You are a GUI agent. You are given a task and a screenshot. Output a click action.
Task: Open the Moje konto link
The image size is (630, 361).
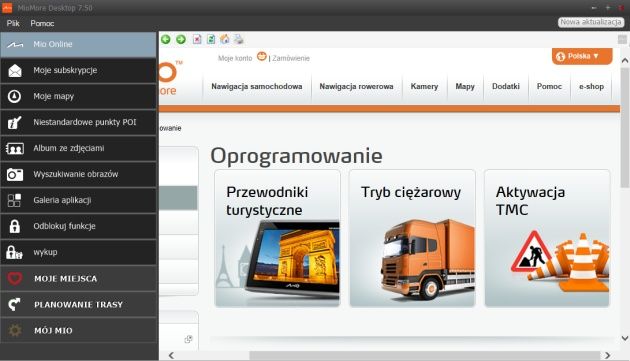pos(235,58)
